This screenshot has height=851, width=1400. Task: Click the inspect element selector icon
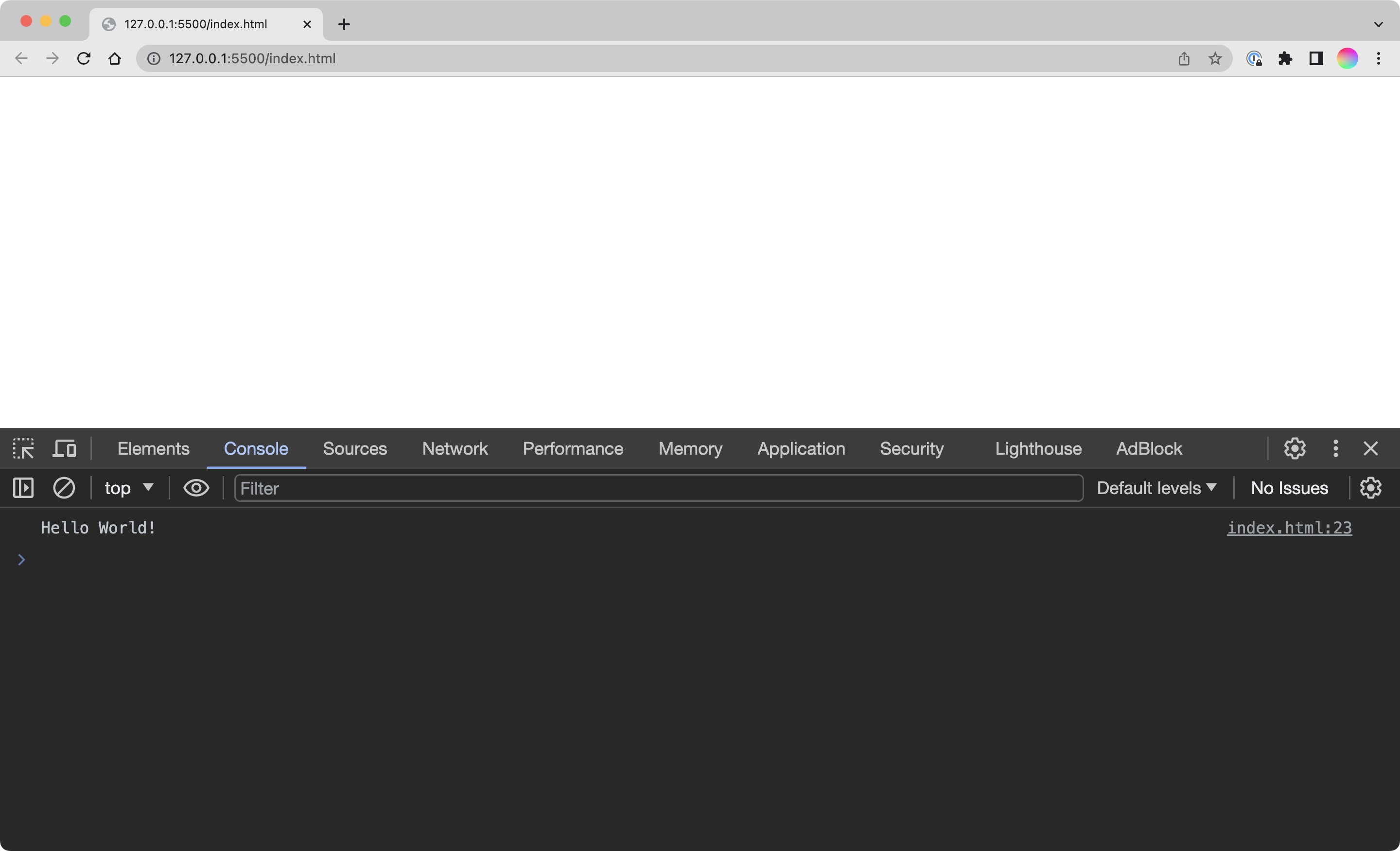pyautogui.click(x=23, y=448)
